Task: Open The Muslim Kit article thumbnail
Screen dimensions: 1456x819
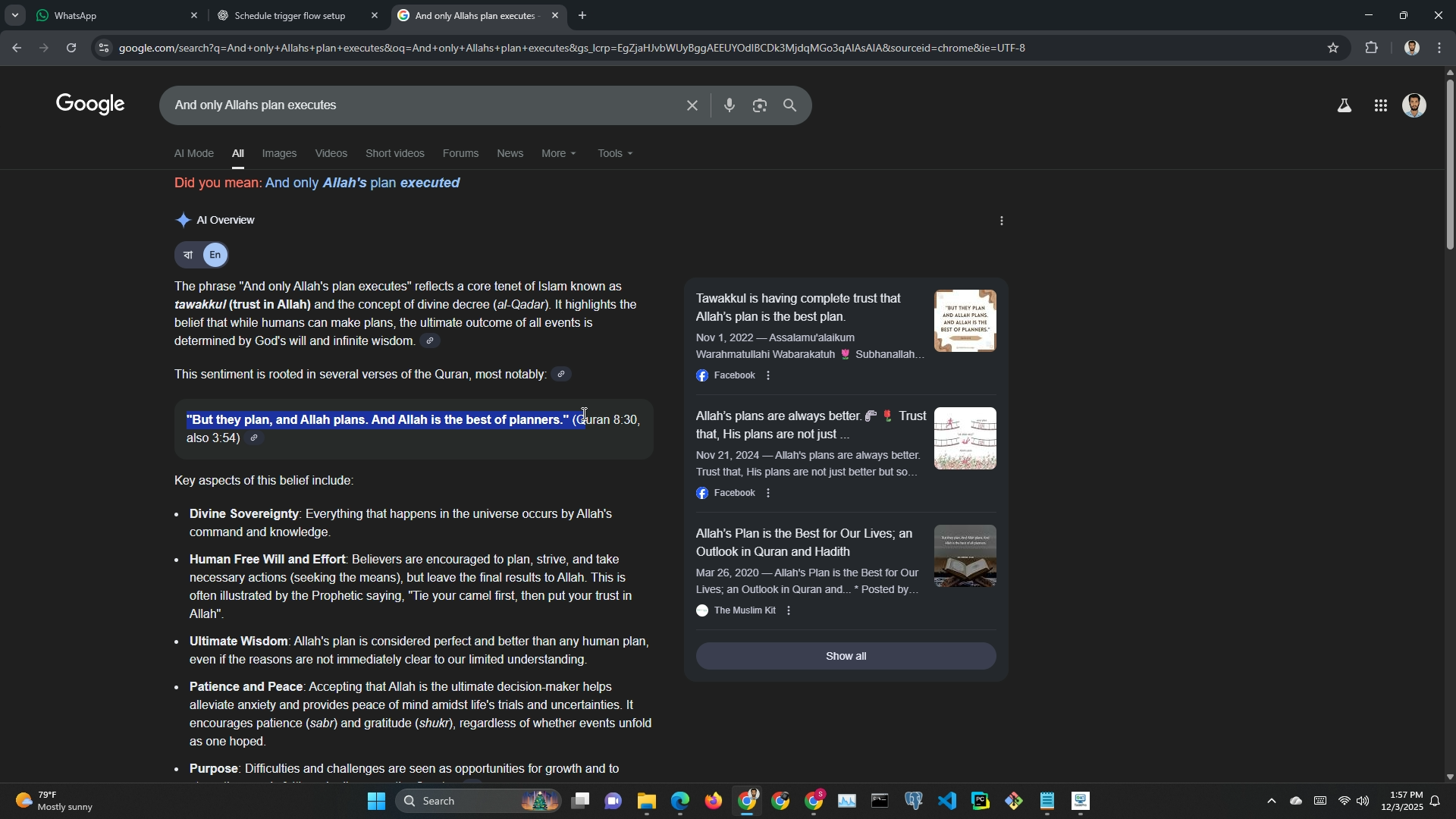Action: click(x=965, y=556)
